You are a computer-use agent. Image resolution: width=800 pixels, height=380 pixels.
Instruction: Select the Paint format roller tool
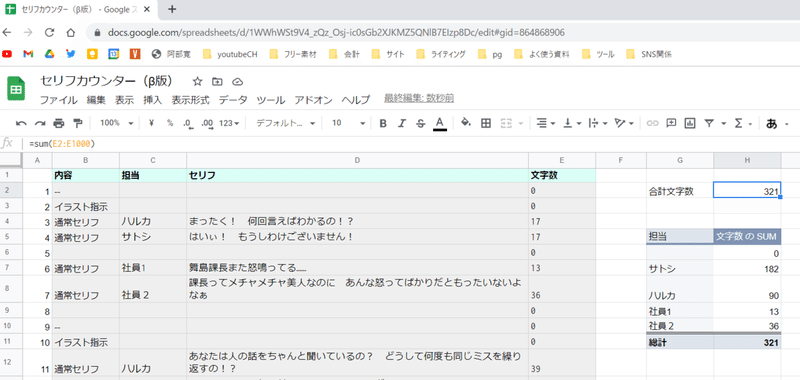coord(78,123)
